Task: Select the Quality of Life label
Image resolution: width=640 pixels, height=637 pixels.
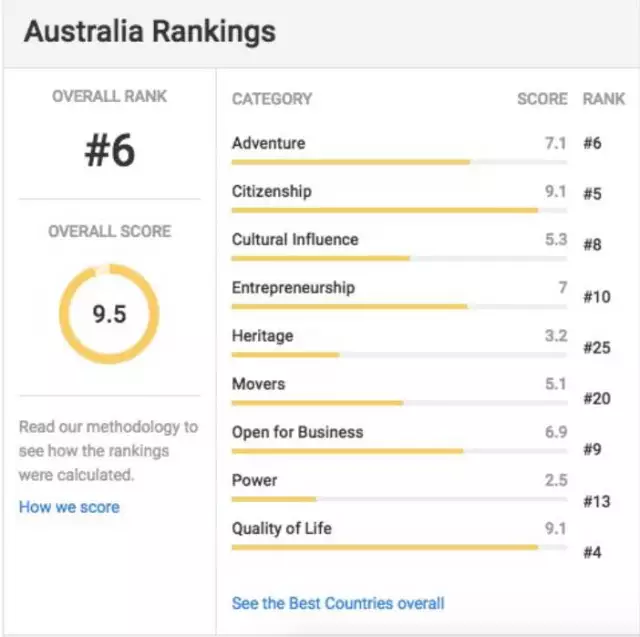Action: click(282, 528)
